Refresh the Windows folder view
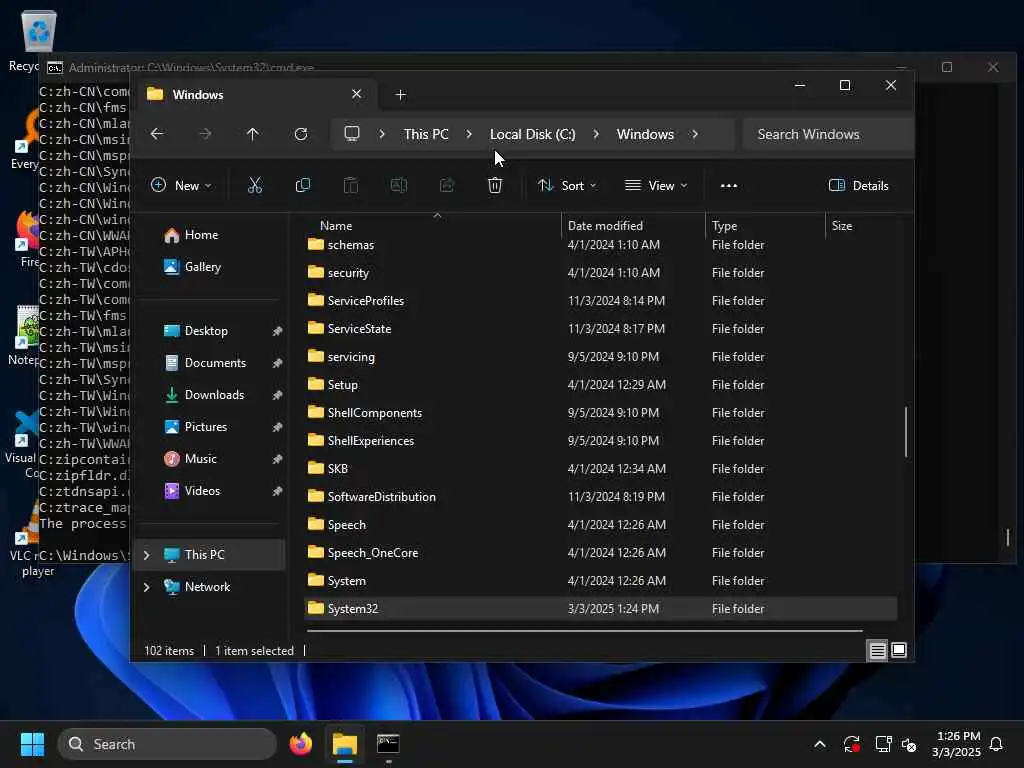This screenshot has width=1024, height=768. 301,134
